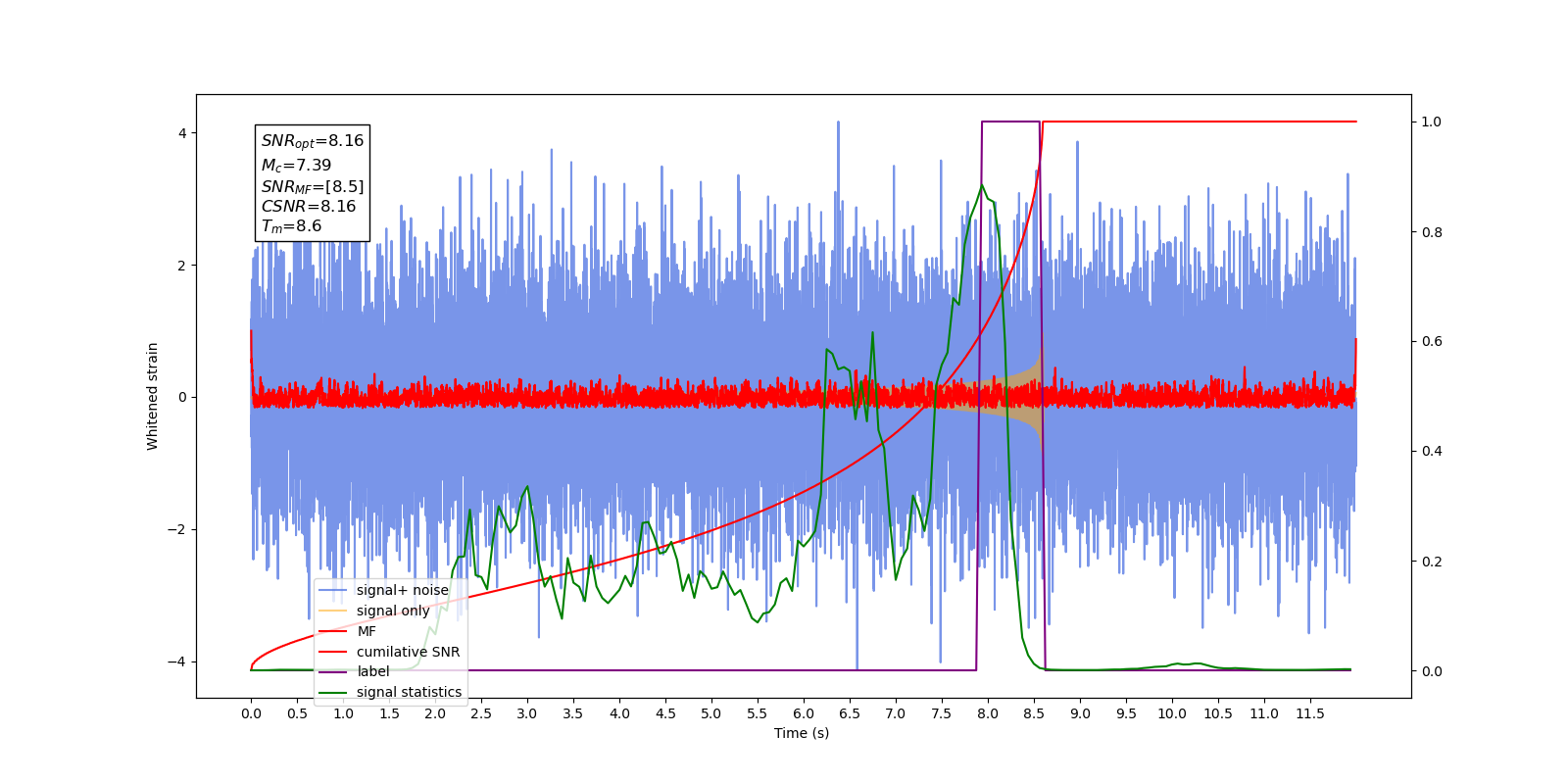This screenshot has width=1568, height=784.
Task: Click the red cumulative SNR plateau at 1.0
Action: [x=1200, y=122]
